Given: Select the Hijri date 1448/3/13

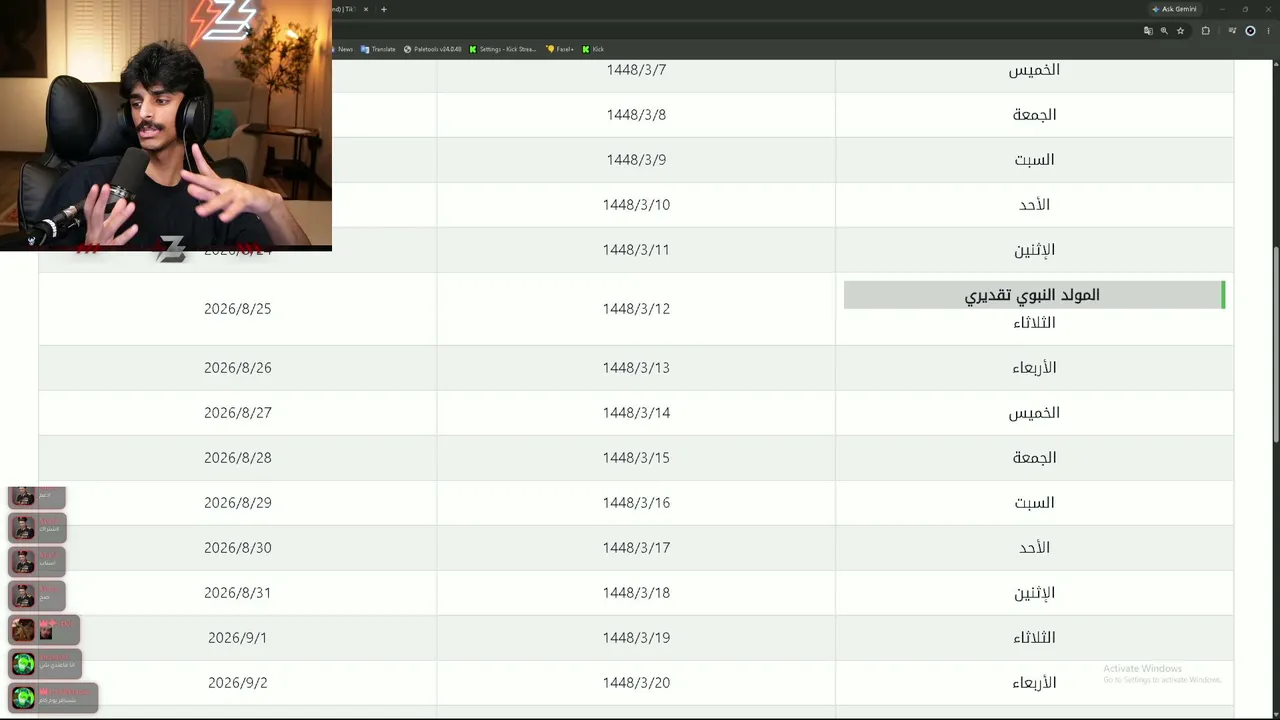Looking at the screenshot, I should 636,368.
